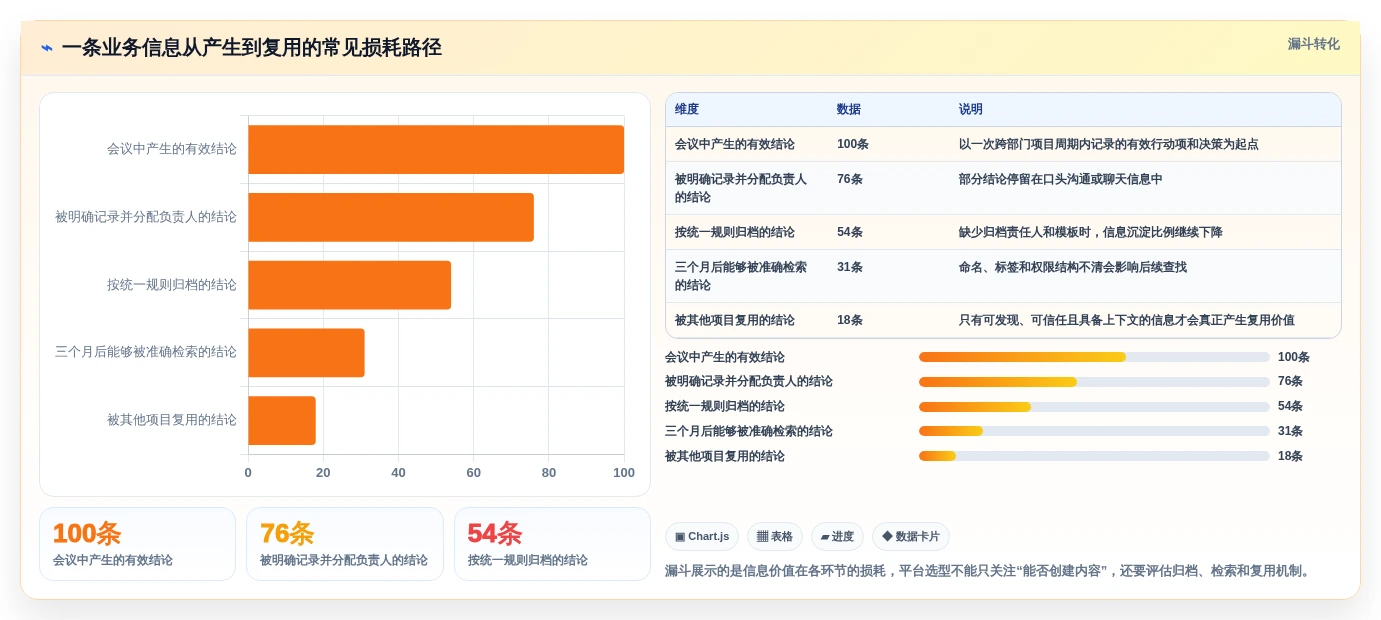Select the Chart.js tag chip
Screen dimensions: 1381x620
pyautogui.click(x=702, y=537)
